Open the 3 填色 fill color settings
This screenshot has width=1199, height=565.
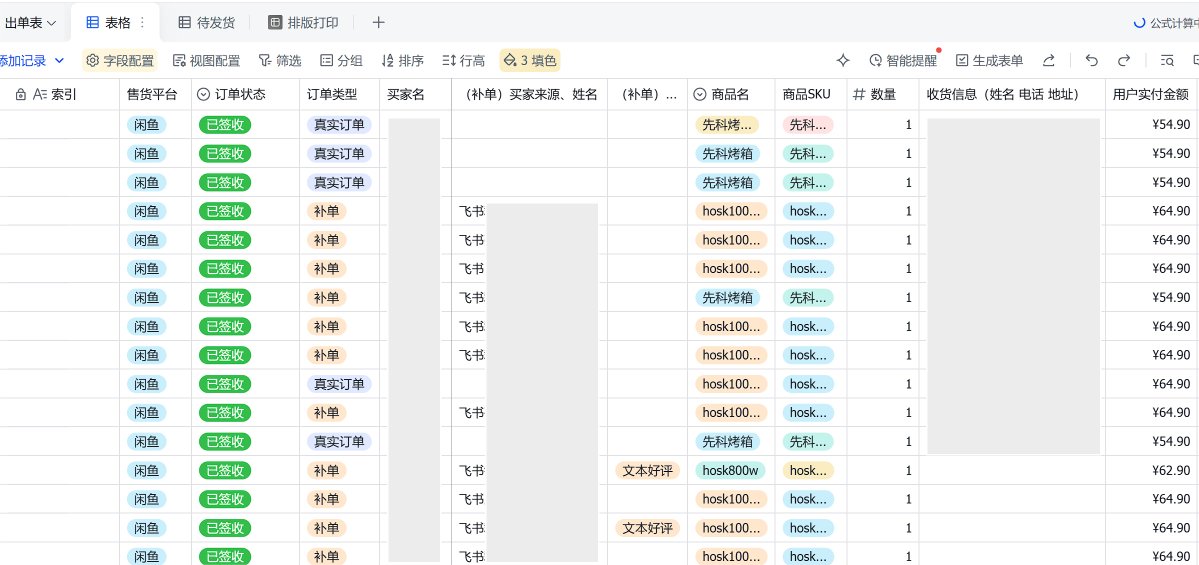click(x=530, y=60)
